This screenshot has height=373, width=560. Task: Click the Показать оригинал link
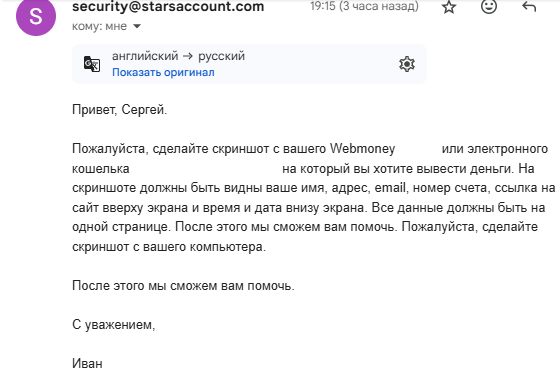163,72
